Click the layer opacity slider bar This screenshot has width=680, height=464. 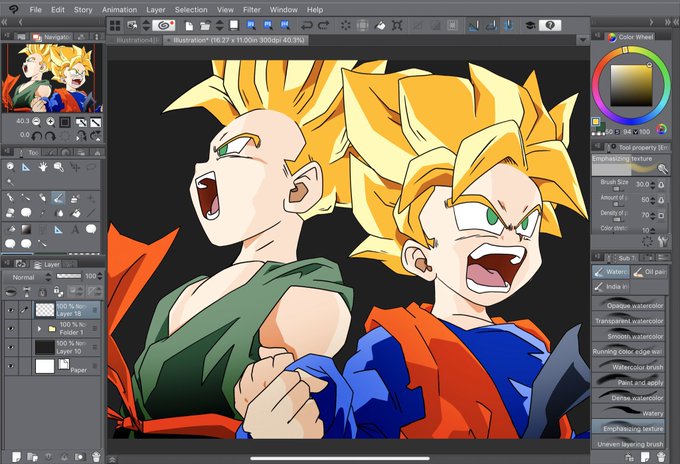click(x=69, y=276)
